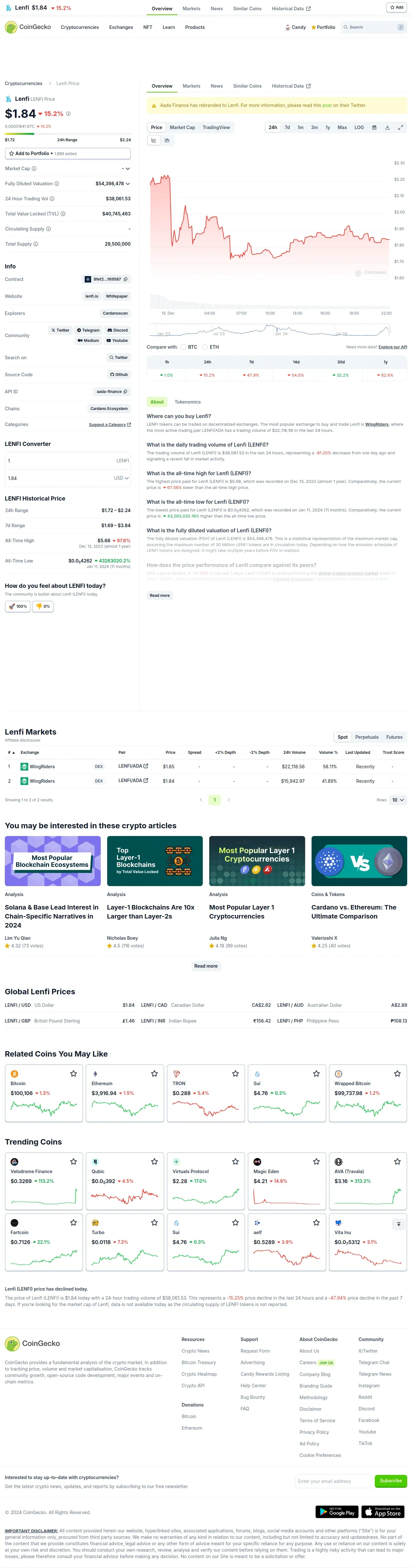Expand chart to fullscreen icon

click(400, 128)
